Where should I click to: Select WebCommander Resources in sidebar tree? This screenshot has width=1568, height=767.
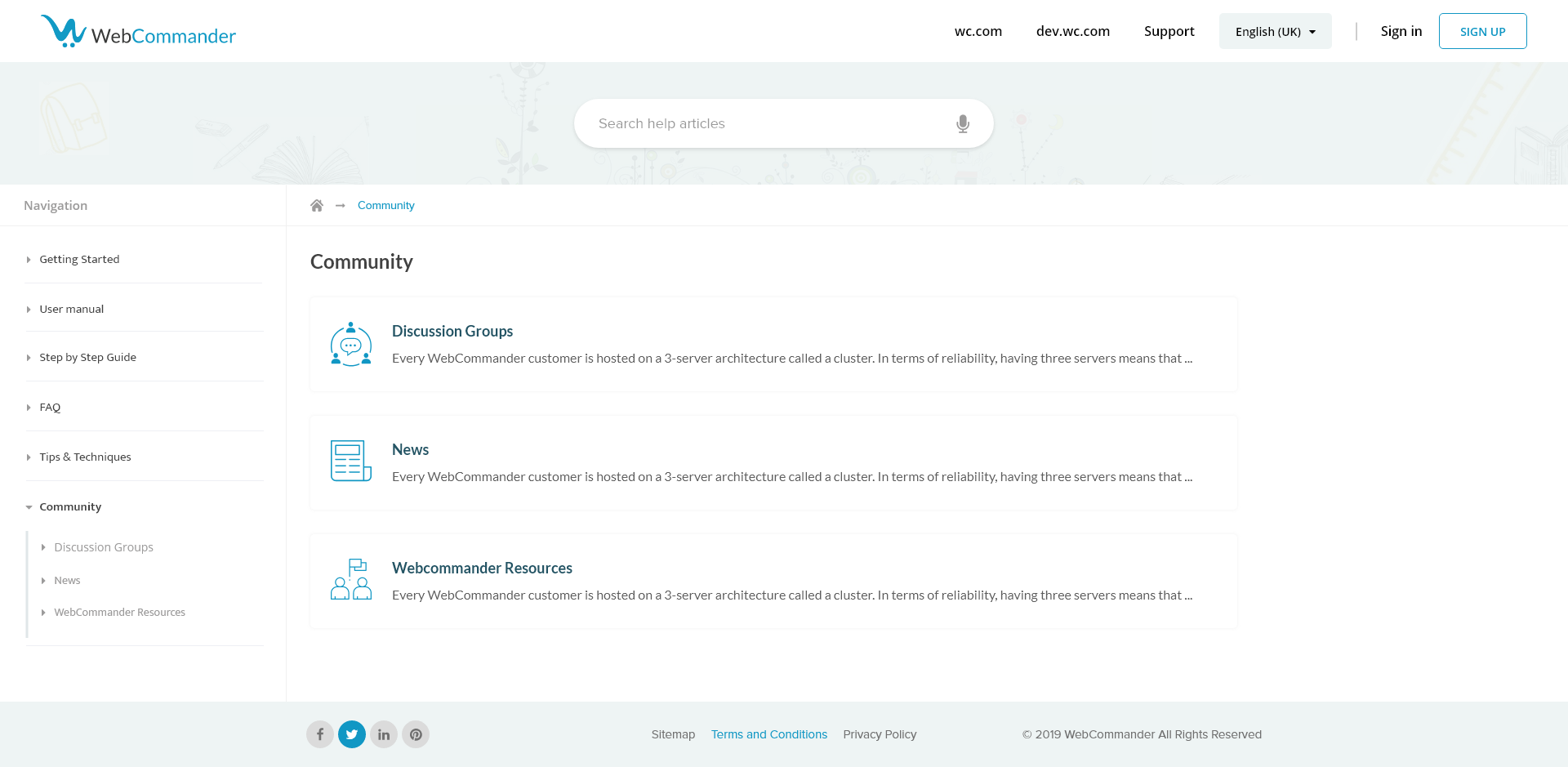pyautogui.click(x=119, y=613)
